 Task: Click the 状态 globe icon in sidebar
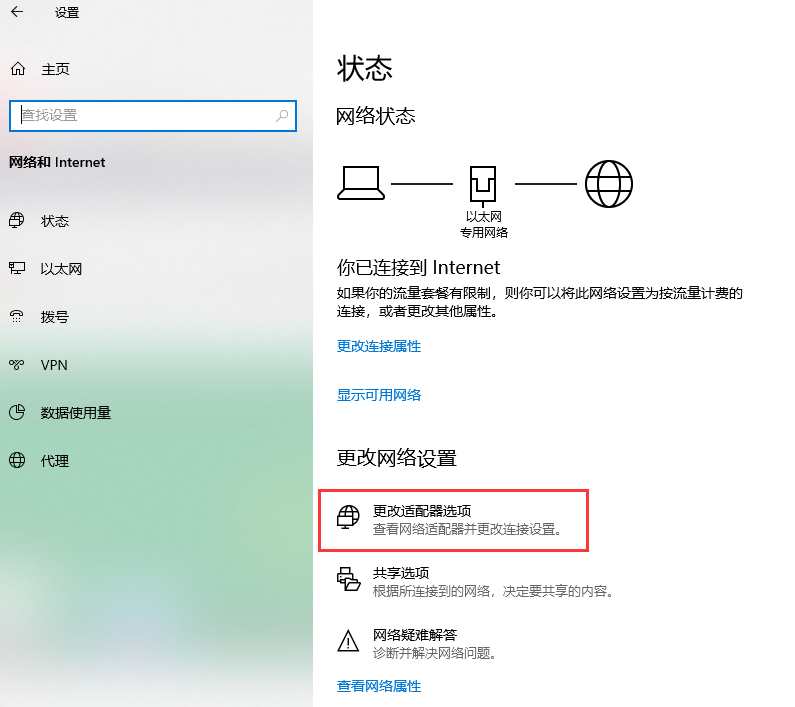click(17, 221)
